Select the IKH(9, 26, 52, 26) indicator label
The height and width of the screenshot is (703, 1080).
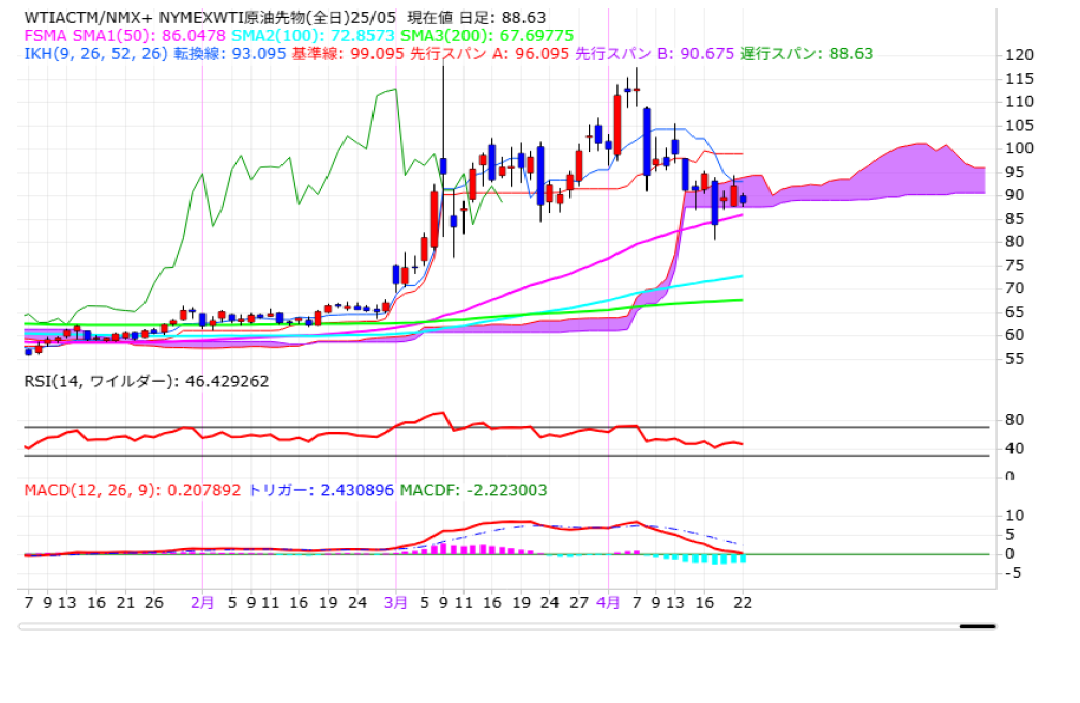point(96,53)
